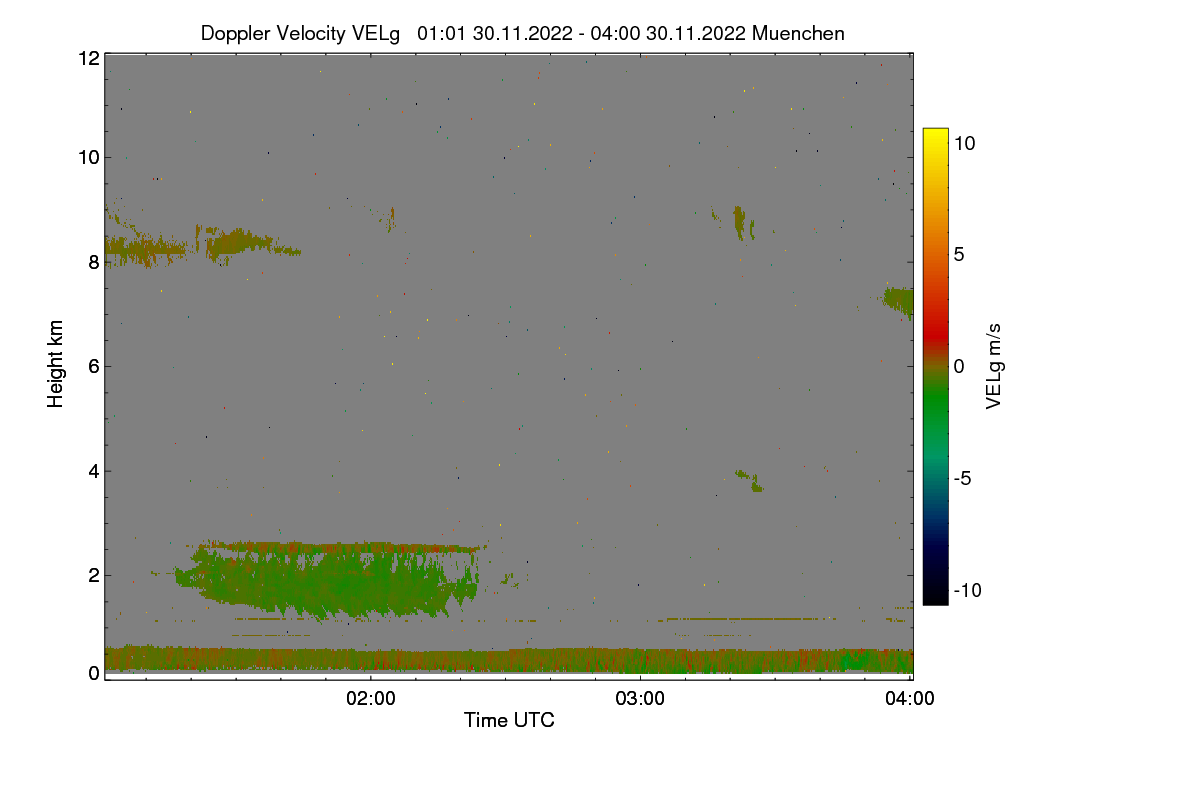The image size is (1200, 800).
Task: Click the height axis label '4'
Action: pyautogui.click(x=94, y=470)
